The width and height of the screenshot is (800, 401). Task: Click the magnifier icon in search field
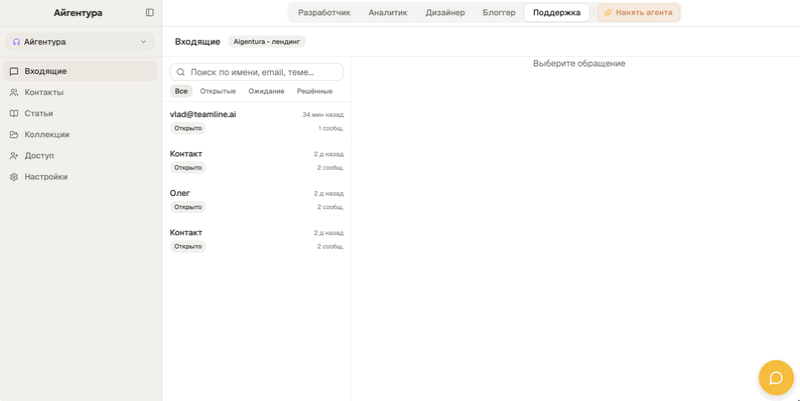[x=181, y=72]
